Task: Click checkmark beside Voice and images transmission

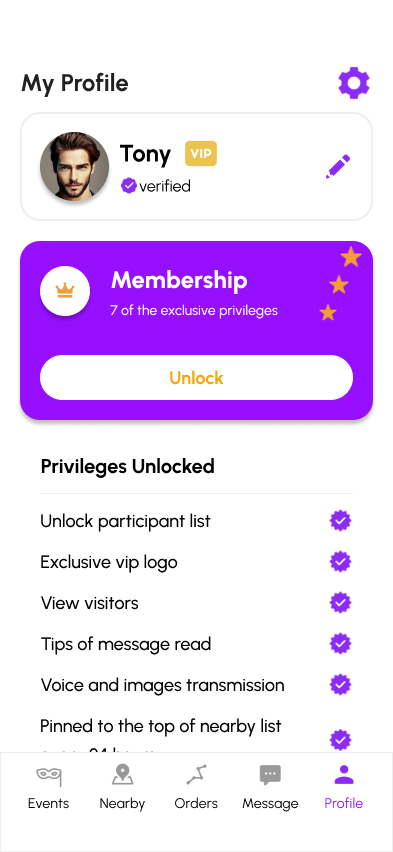Action: [340, 685]
